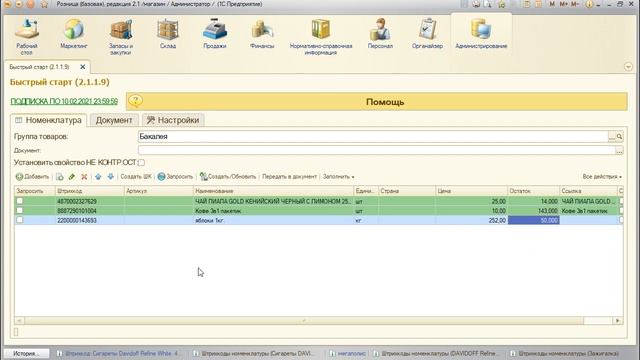Switch to the Номенклатура tab
This screenshot has width=640, height=360.
click(49, 120)
